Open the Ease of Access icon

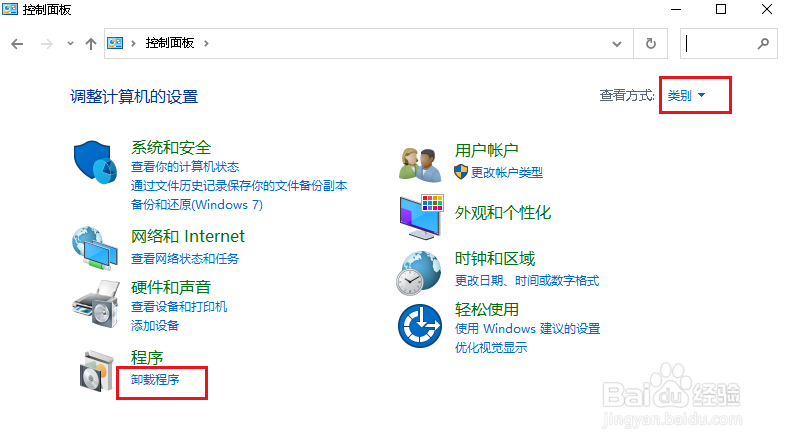(x=421, y=326)
